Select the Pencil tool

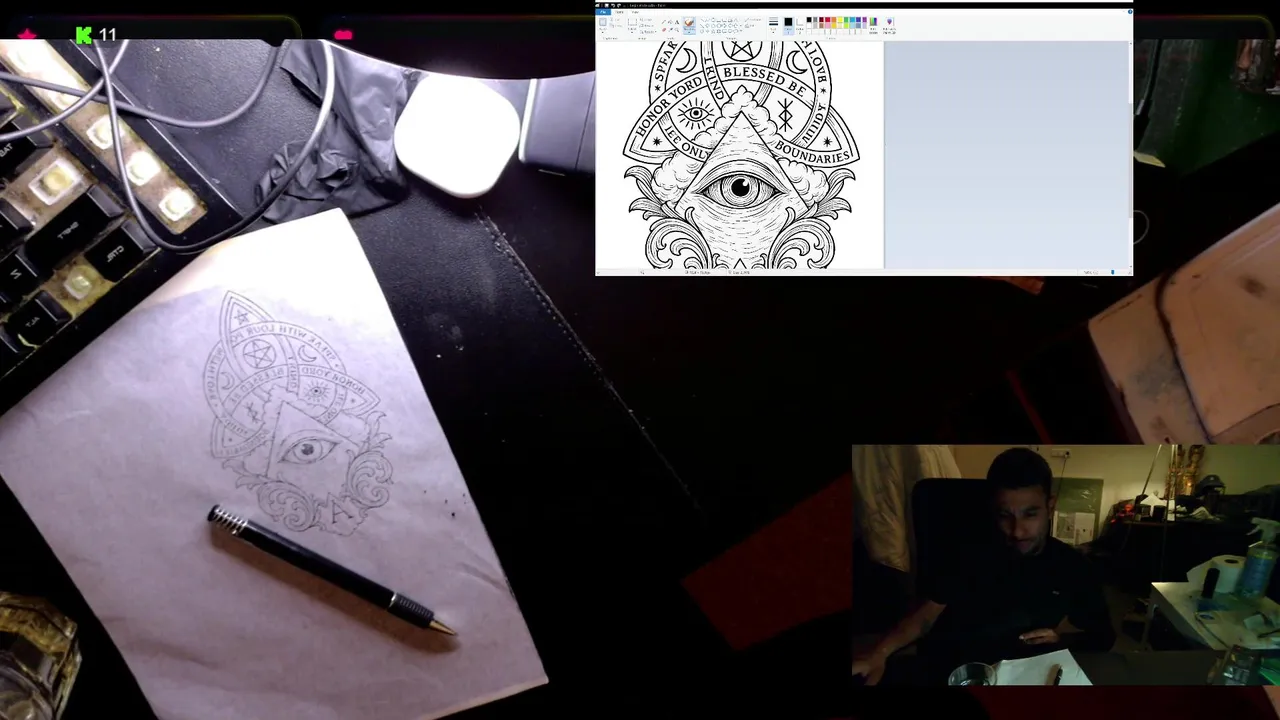click(x=664, y=22)
